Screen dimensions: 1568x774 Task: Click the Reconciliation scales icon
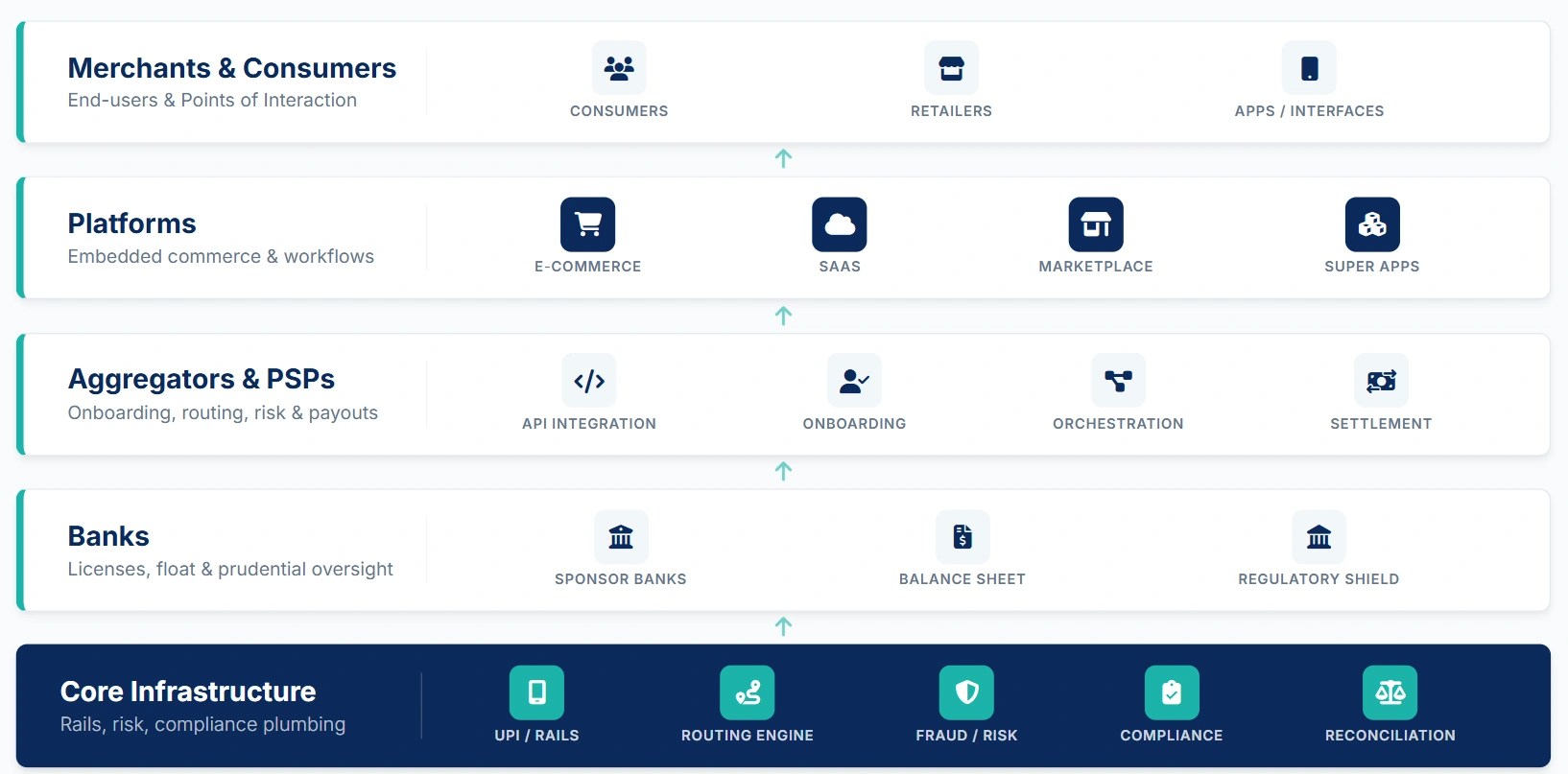click(x=1390, y=692)
